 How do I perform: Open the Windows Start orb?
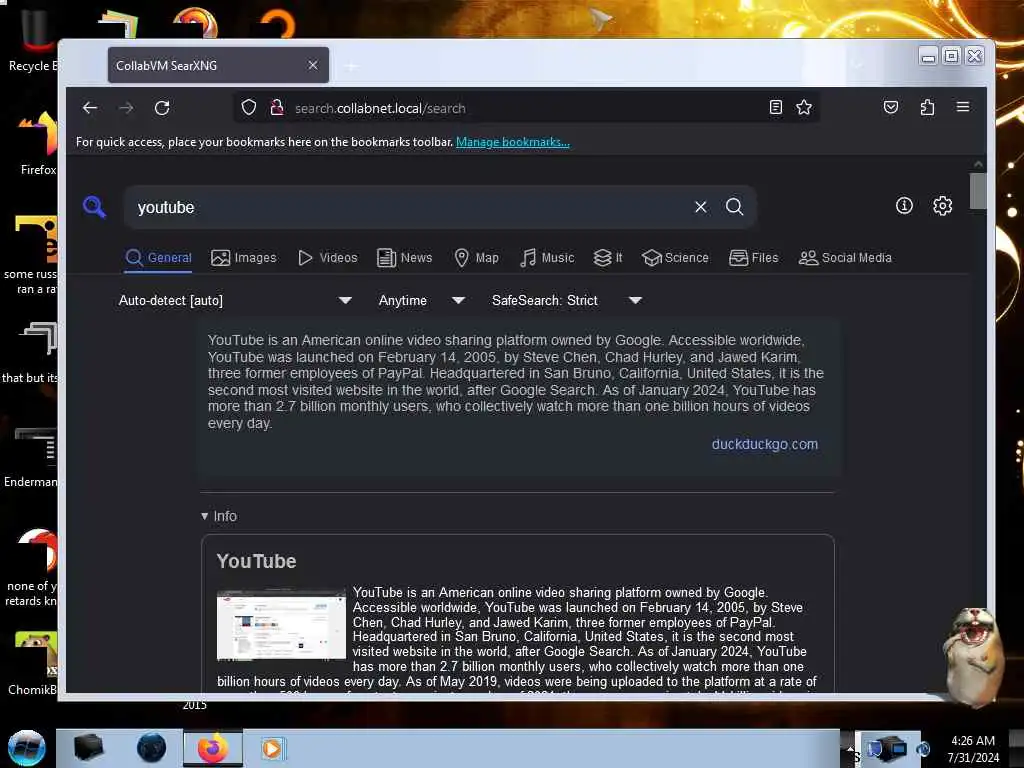click(x=26, y=748)
